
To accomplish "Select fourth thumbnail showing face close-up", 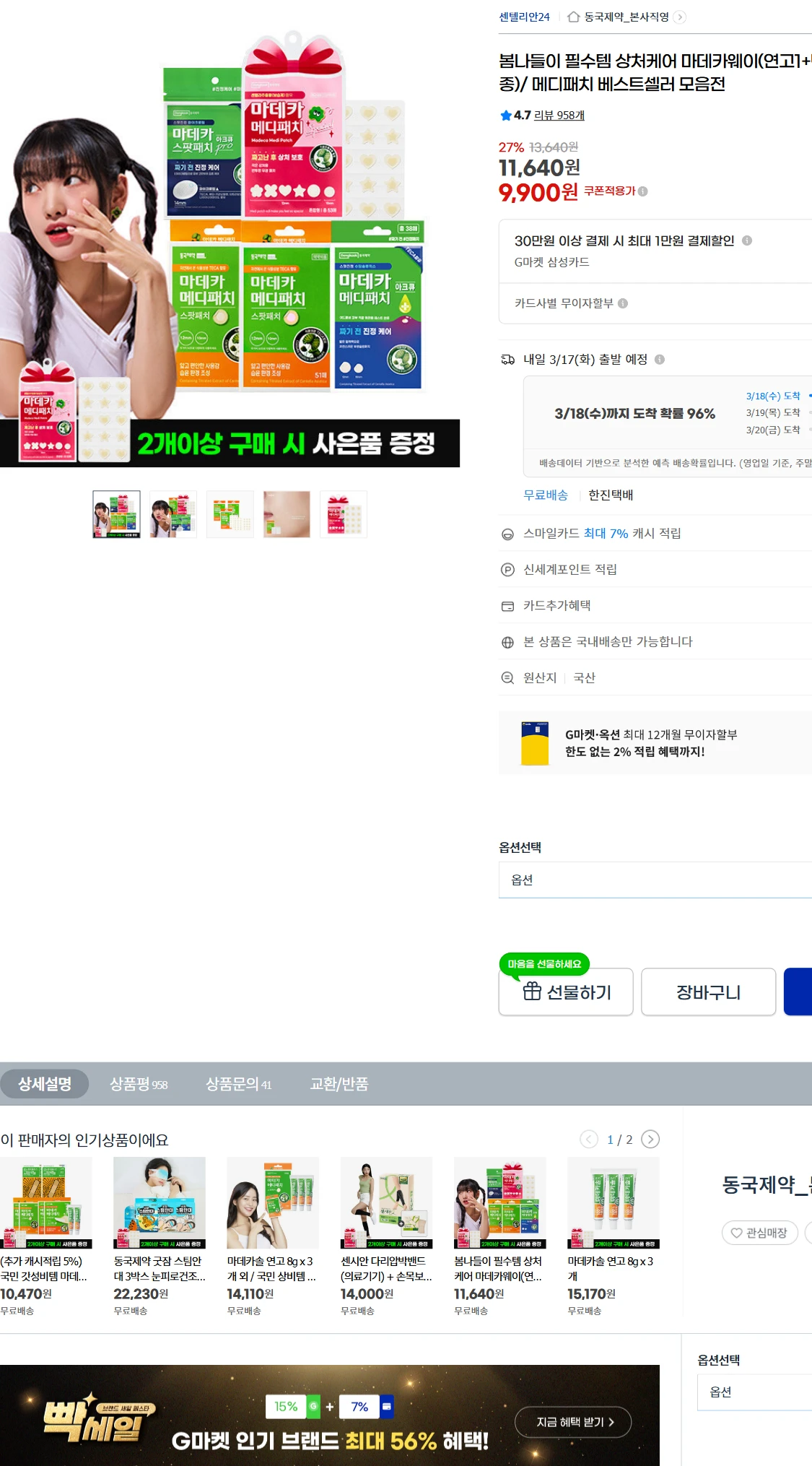I will 287,514.
